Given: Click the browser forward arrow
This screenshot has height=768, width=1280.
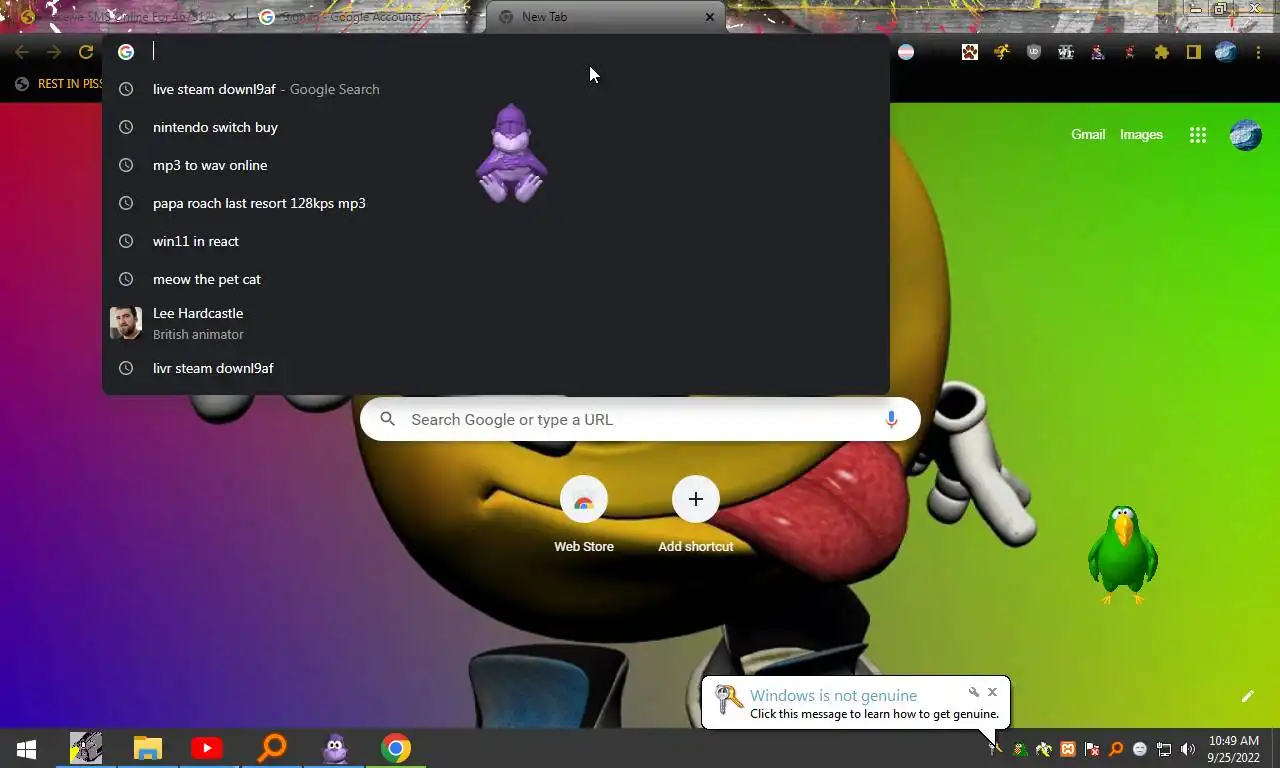Looking at the screenshot, I should 54,52.
